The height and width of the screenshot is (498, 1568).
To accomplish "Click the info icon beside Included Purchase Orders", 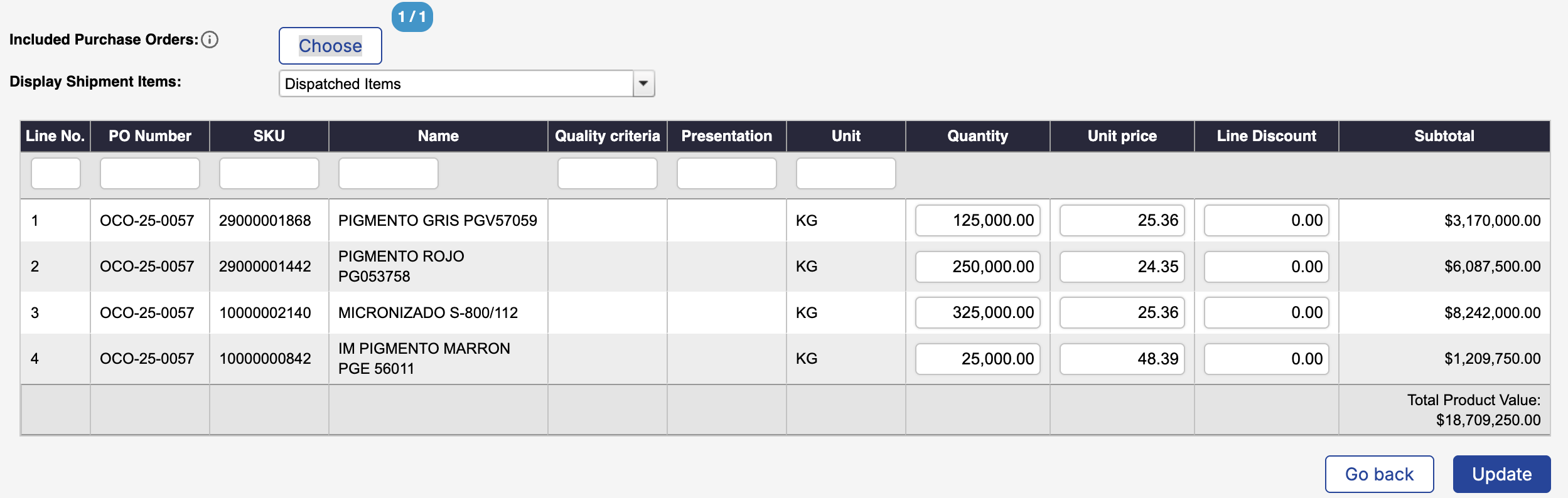I will coord(210,40).
